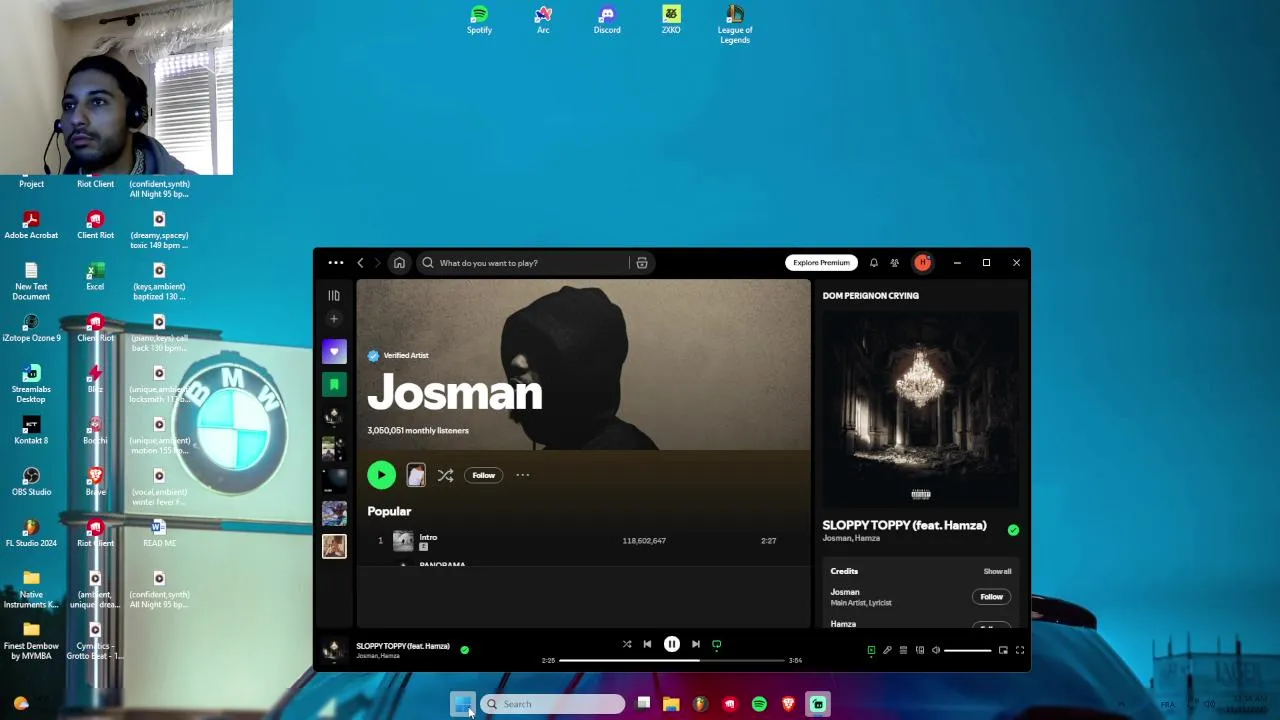The width and height of the screenshot is (1280, 720).
Task: Select the 2XKO desktop shortcut
Action: [671, 20]
